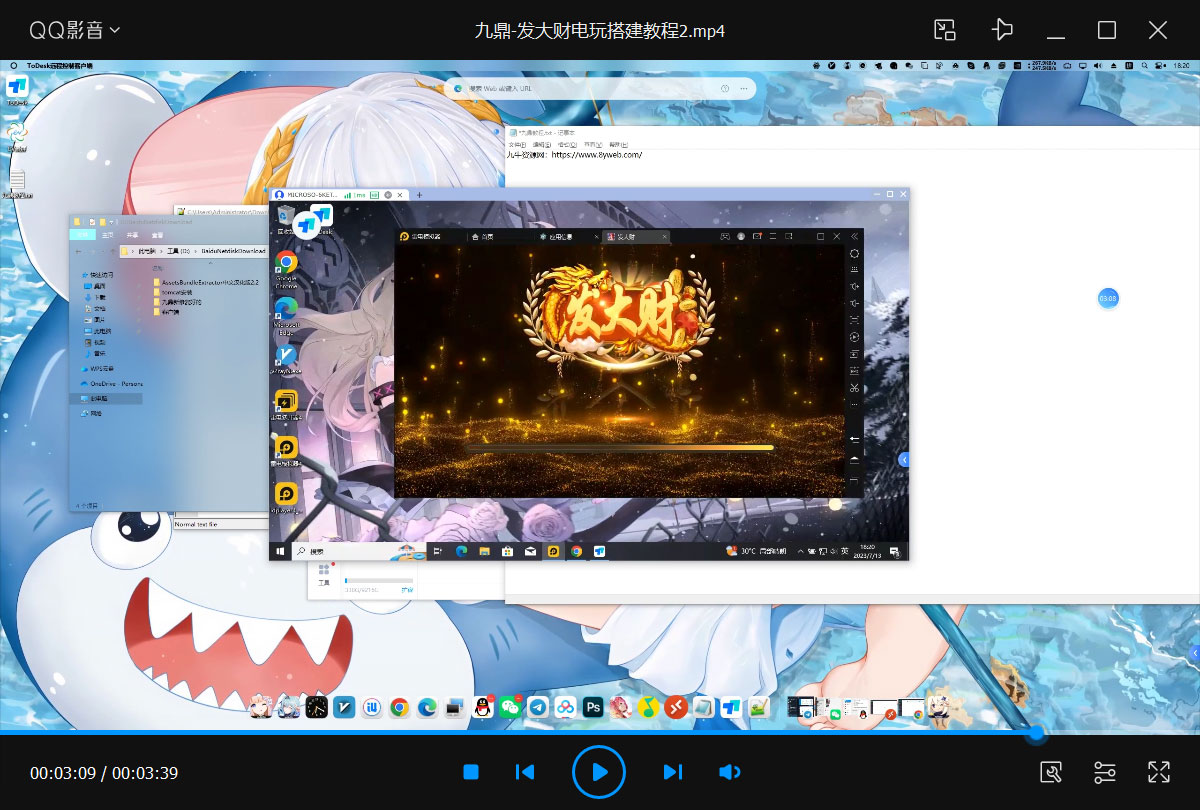Switch to mini player mode

[x=945, y=30]
